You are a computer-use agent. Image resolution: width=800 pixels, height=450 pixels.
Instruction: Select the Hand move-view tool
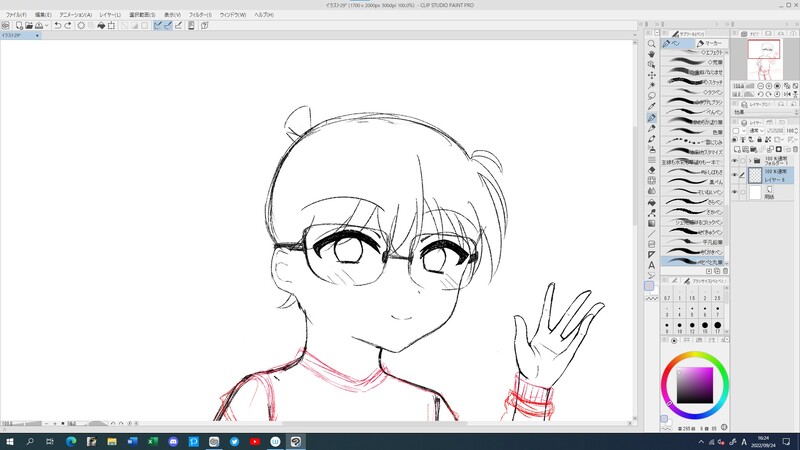(x=652, y=54)
